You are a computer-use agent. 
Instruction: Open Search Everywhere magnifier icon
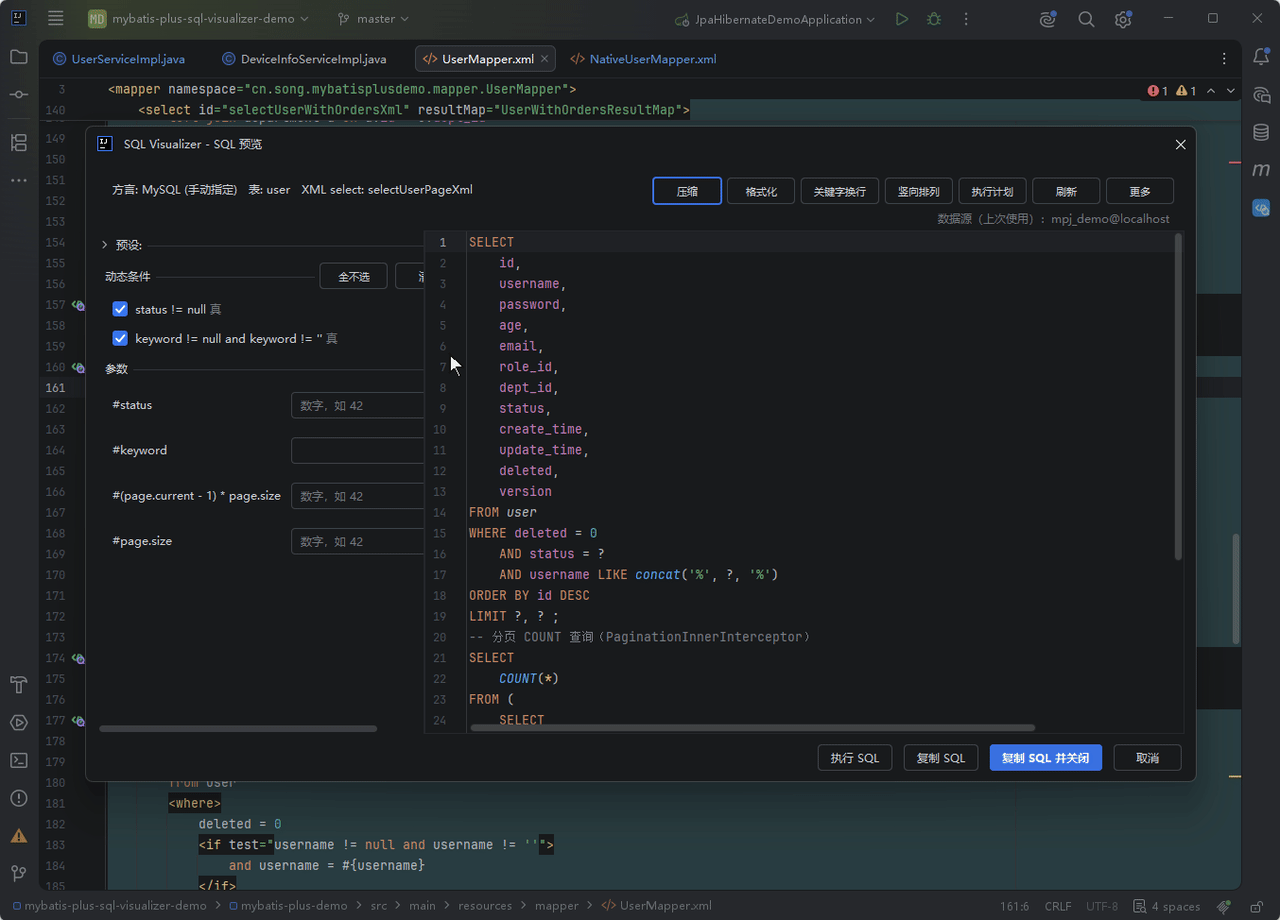click(x=1086, y=19)
